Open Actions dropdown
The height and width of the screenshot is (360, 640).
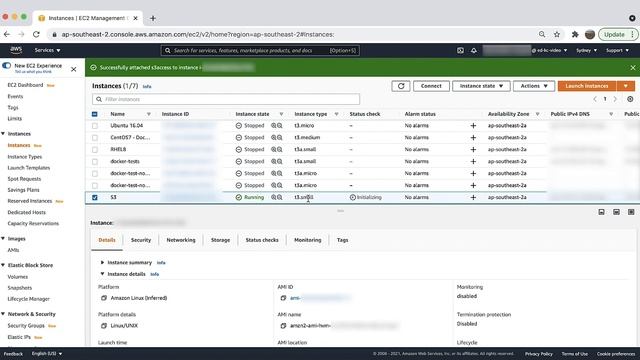pos(533,86)
